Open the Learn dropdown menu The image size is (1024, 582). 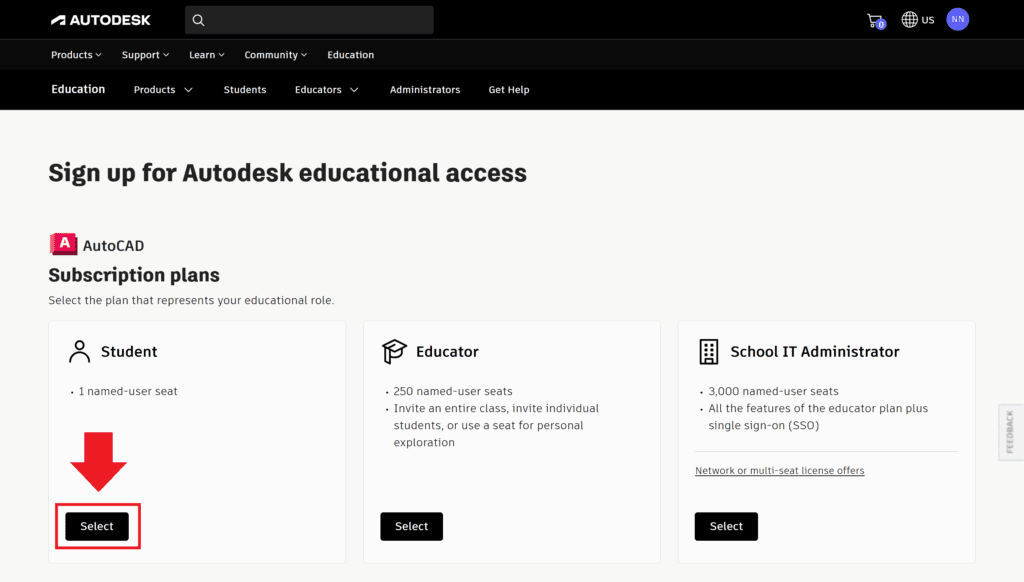point(206,55)
